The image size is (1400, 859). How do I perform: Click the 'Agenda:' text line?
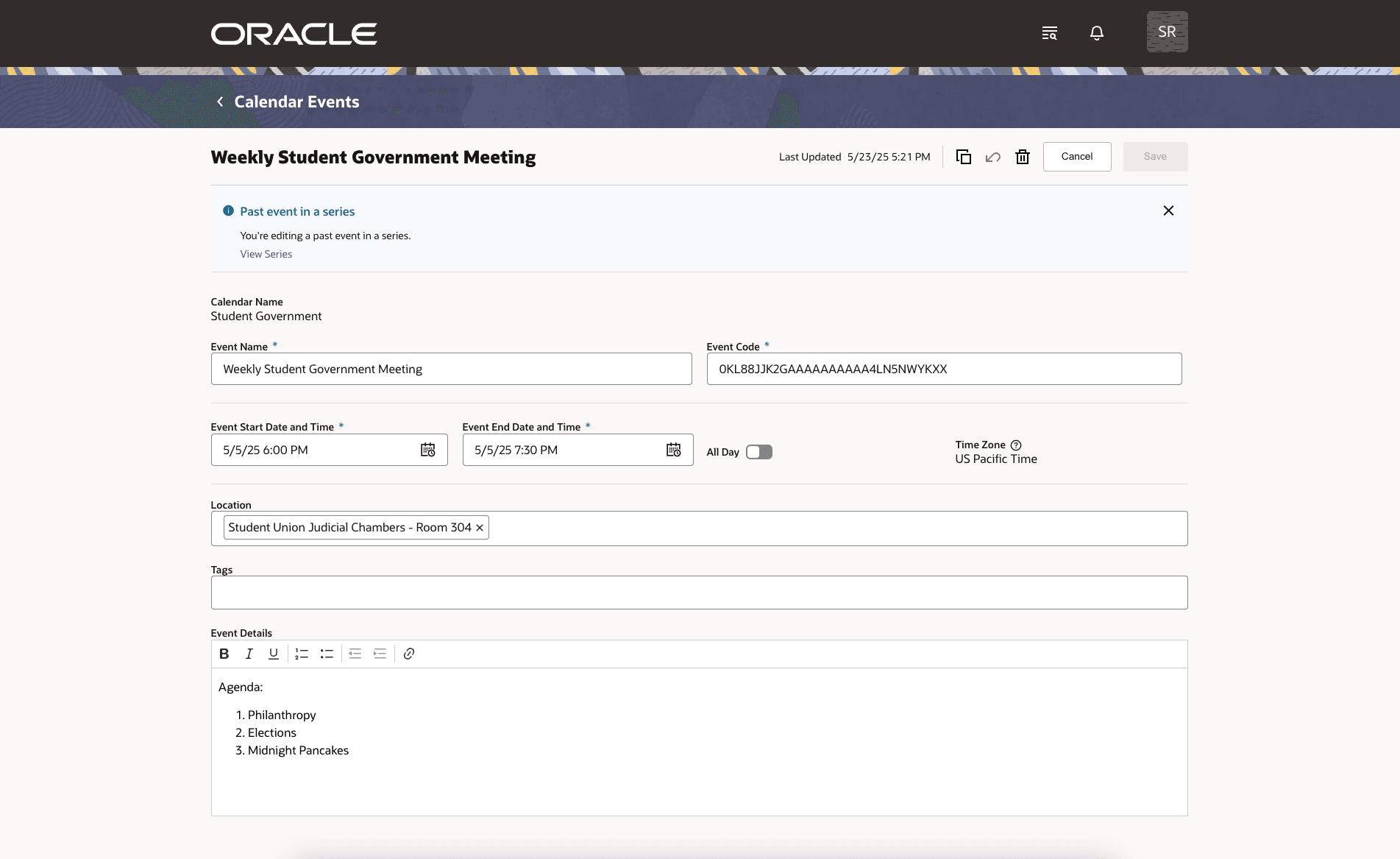(241, 687)
